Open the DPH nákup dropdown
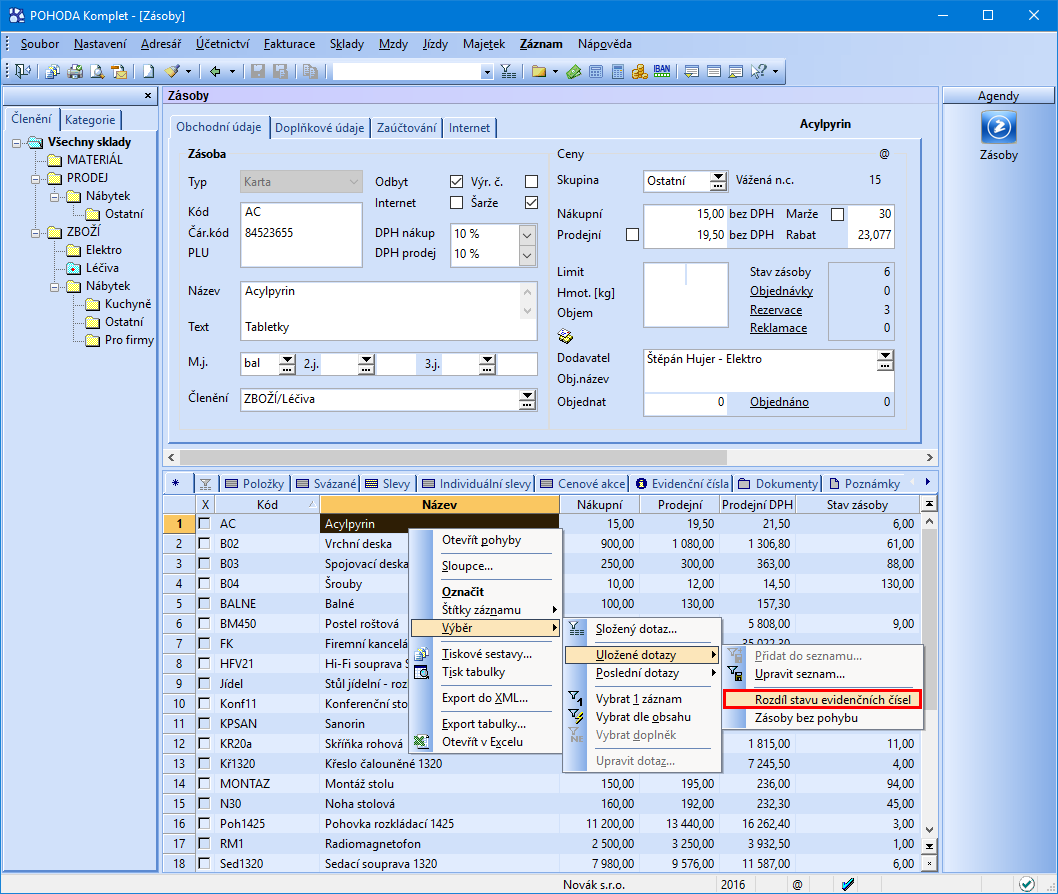Viewport: 1058px width, 894px height. (528, 234)
